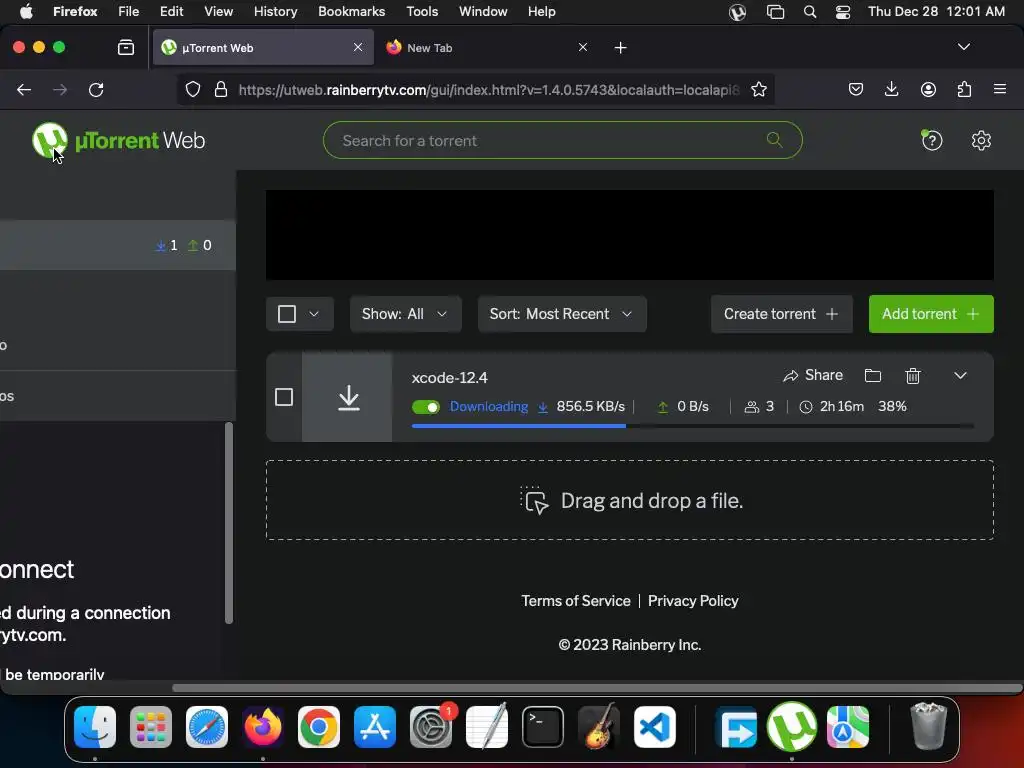The height and width of the screenshot is (768, 1024).
Task: Open the help question mark icon
Action: coord(932,140)
